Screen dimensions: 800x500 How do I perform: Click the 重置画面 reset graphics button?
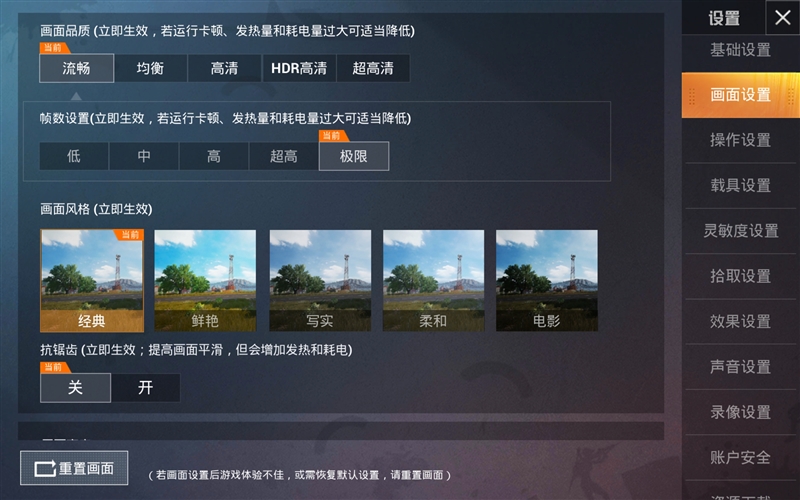[74, 468]
